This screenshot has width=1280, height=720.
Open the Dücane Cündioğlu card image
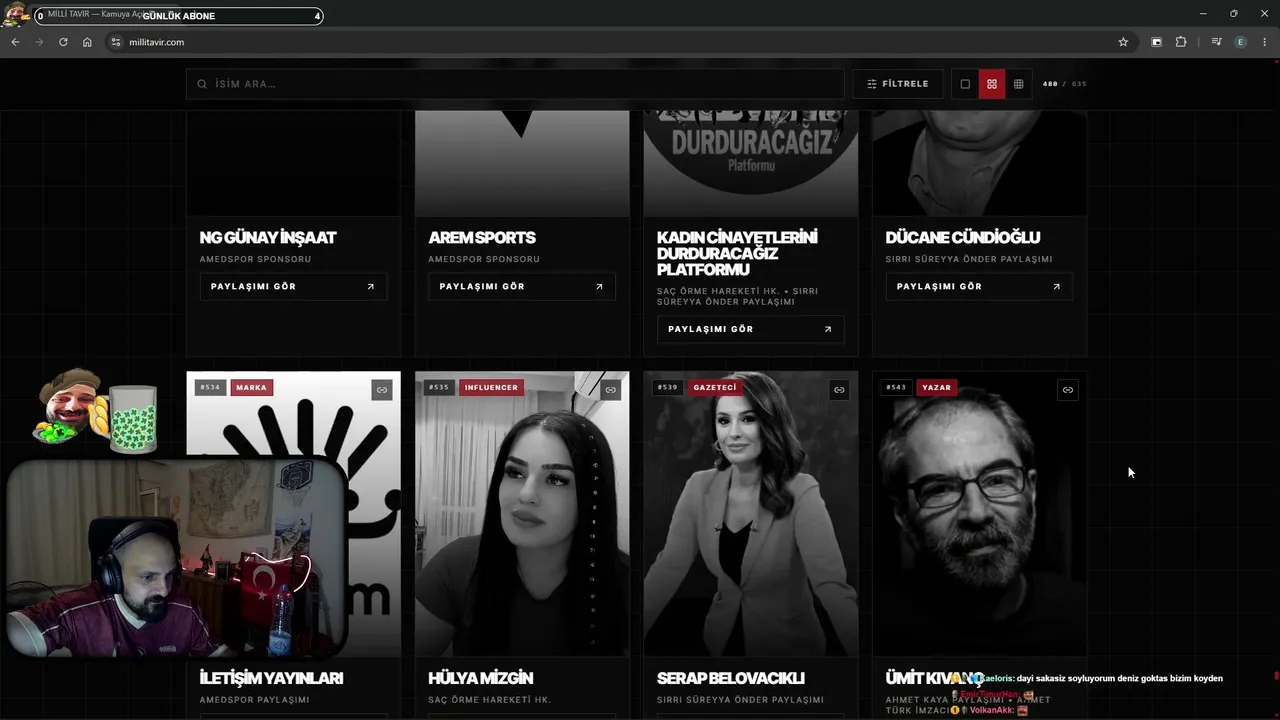click(x=979, y=163)
